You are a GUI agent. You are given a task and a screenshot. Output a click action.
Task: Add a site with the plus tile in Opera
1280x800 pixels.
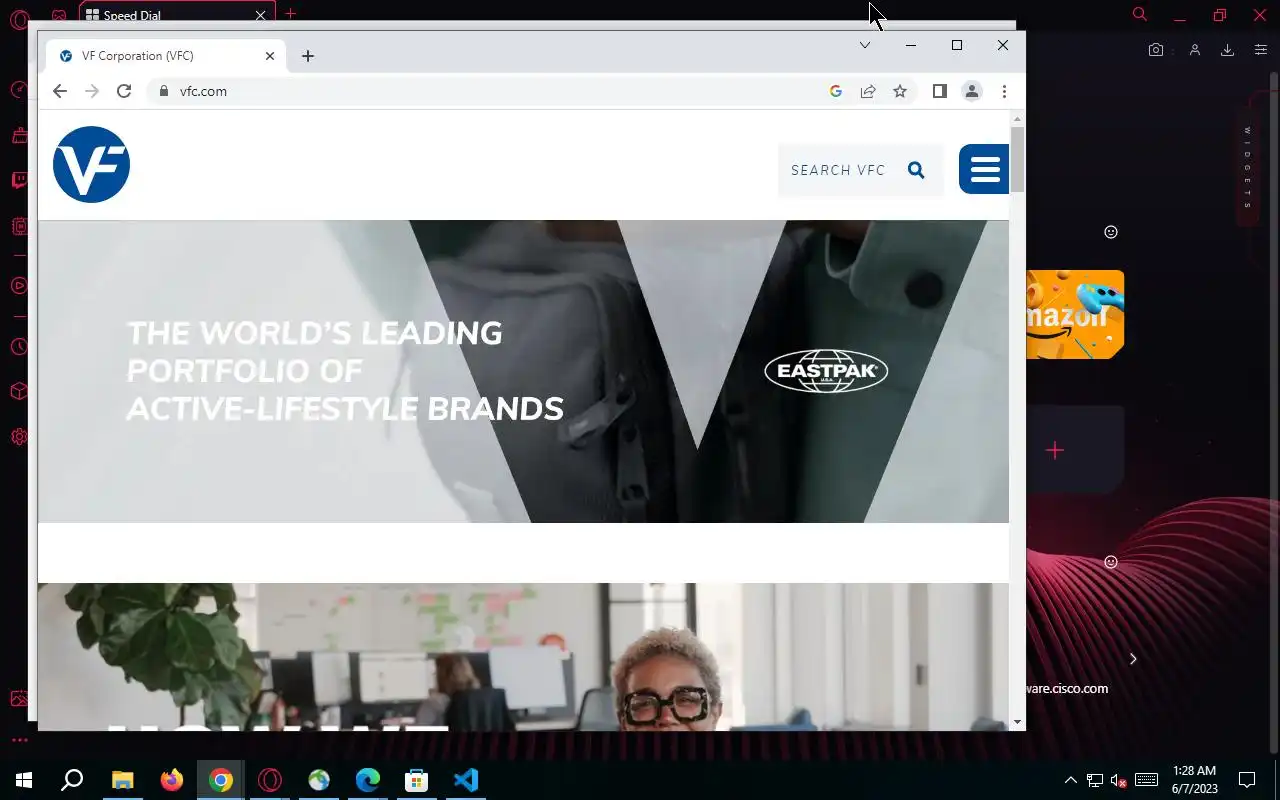(x=1055, y=450)
